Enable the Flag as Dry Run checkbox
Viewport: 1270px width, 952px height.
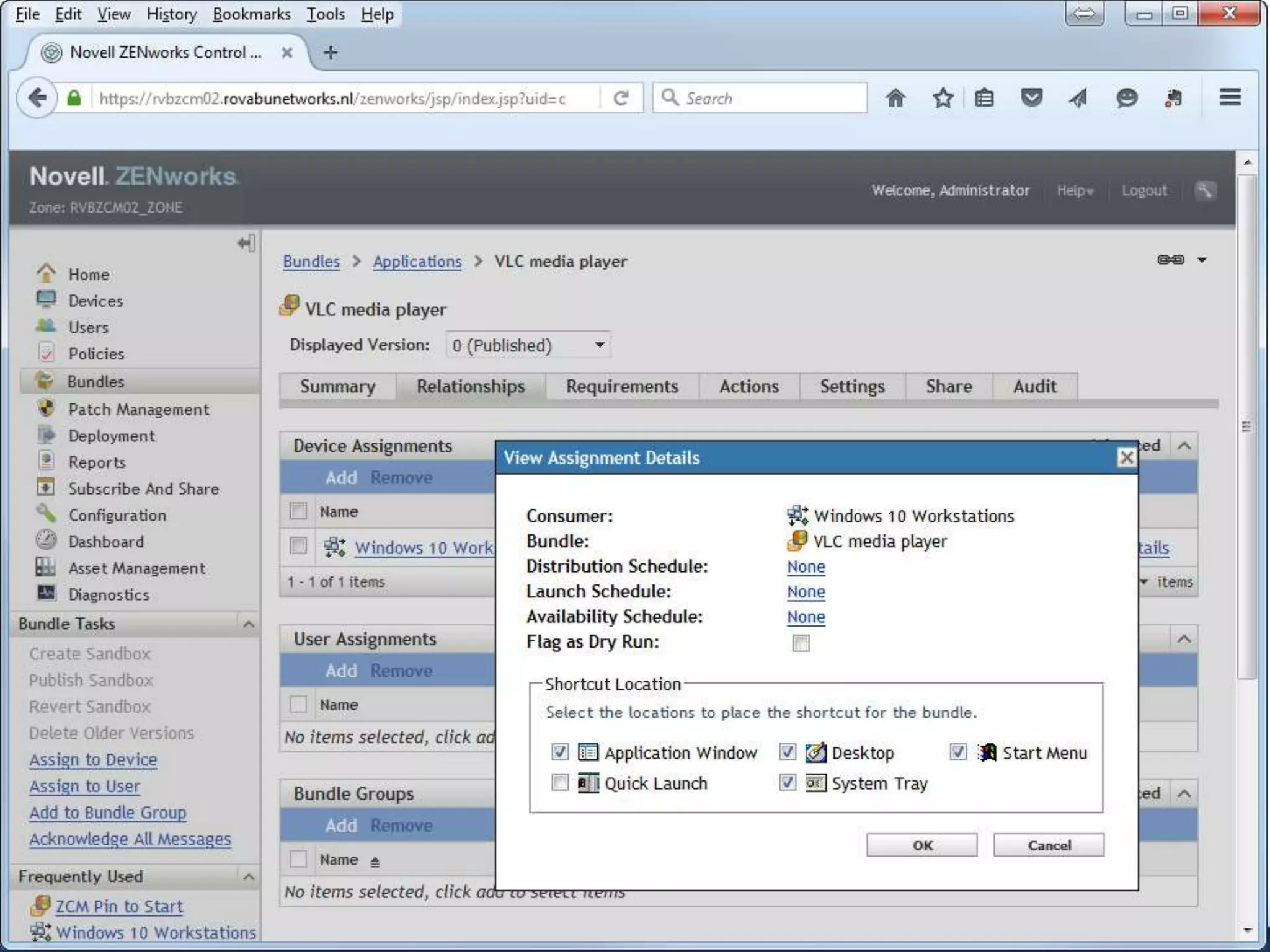click(x=801, y=643)
